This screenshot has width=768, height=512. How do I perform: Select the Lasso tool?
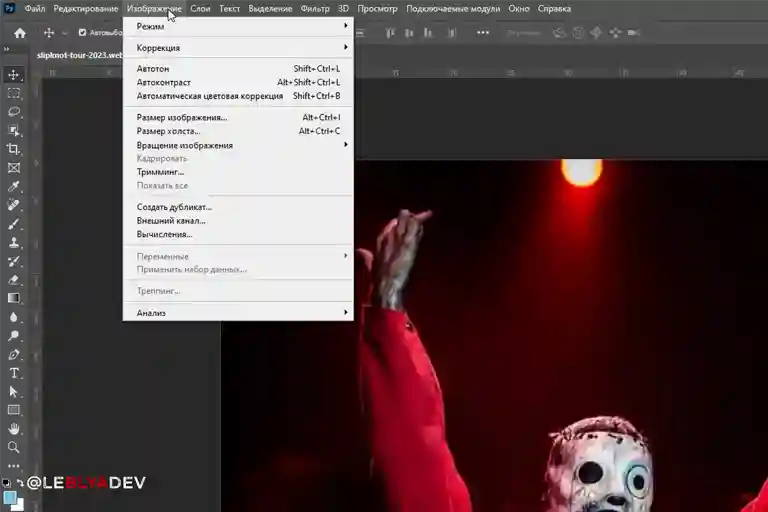pos(14,111)
